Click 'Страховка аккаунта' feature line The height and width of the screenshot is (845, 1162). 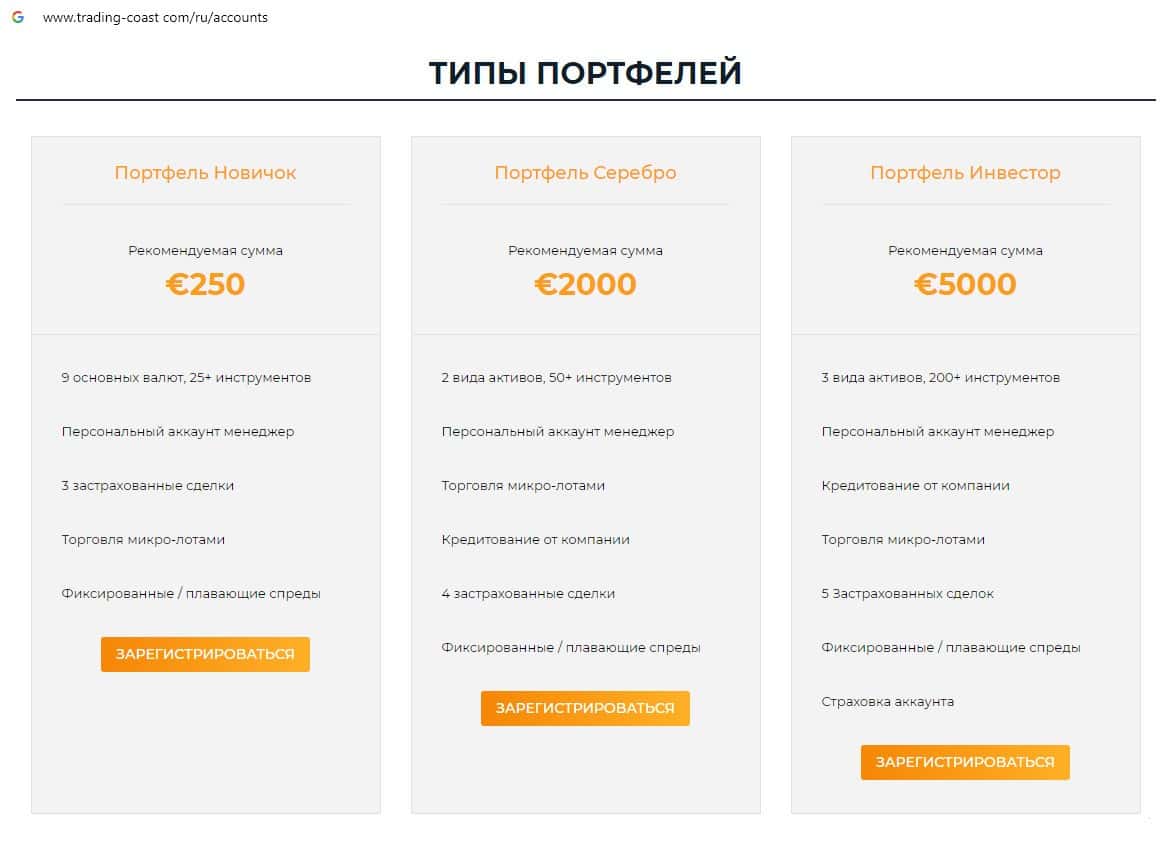(888, 702)
